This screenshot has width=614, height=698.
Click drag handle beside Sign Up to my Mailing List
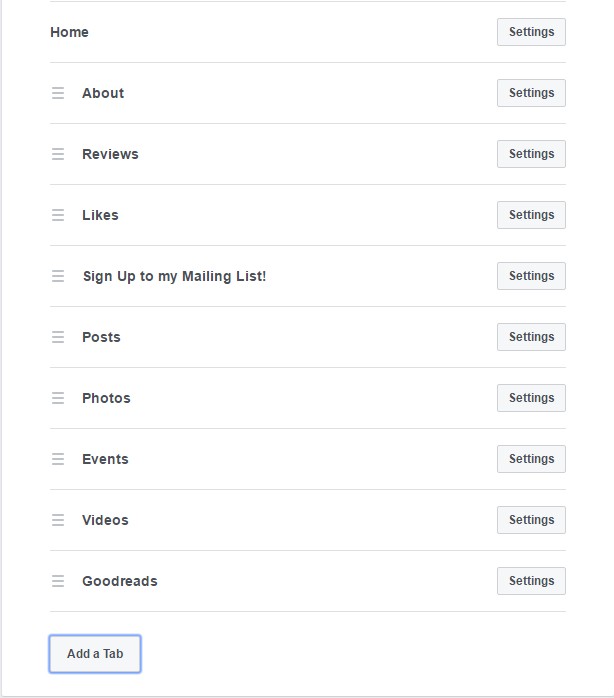click(58, 276)
